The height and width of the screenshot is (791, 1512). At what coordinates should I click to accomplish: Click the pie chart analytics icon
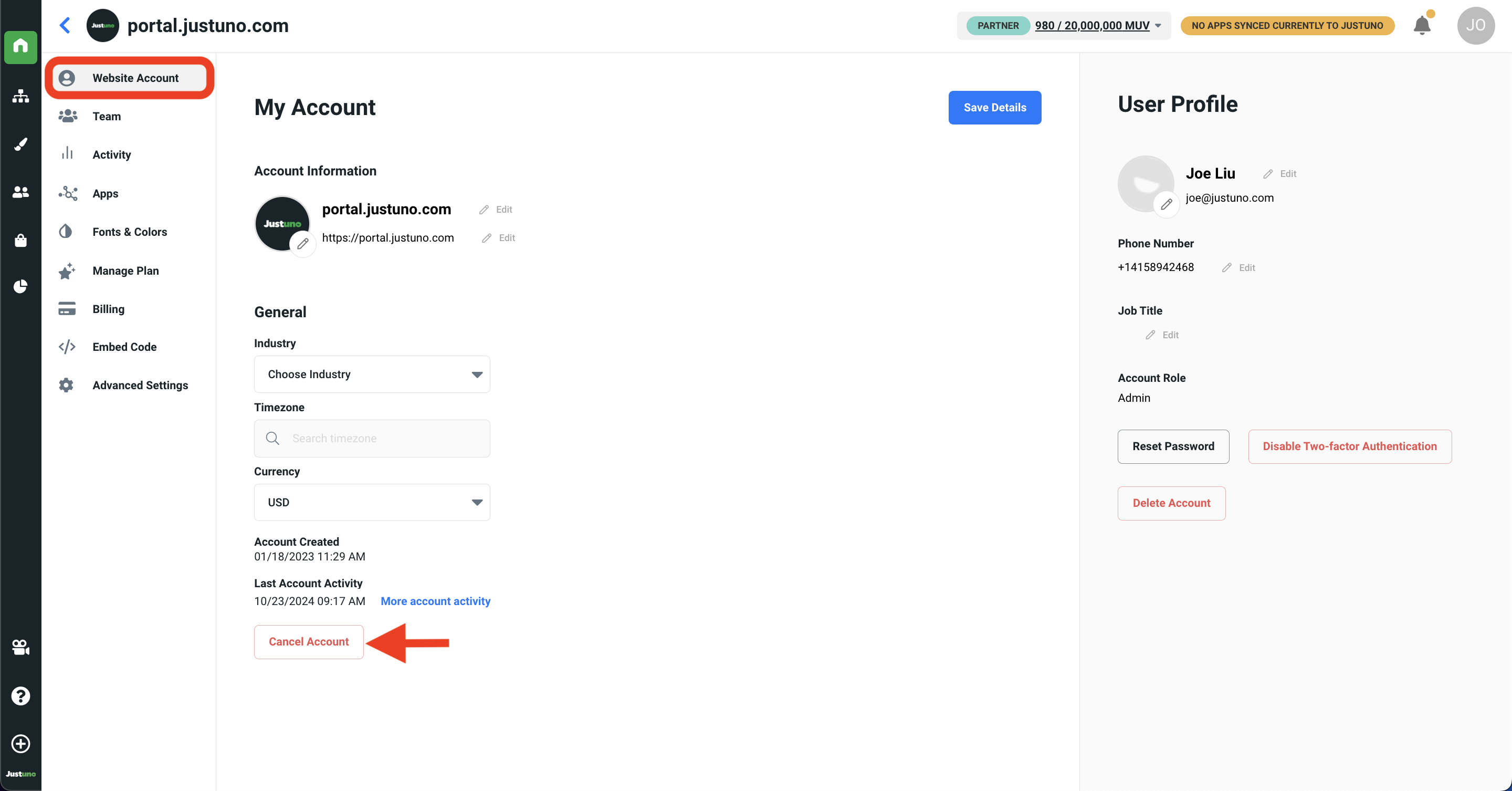point(20,287)
